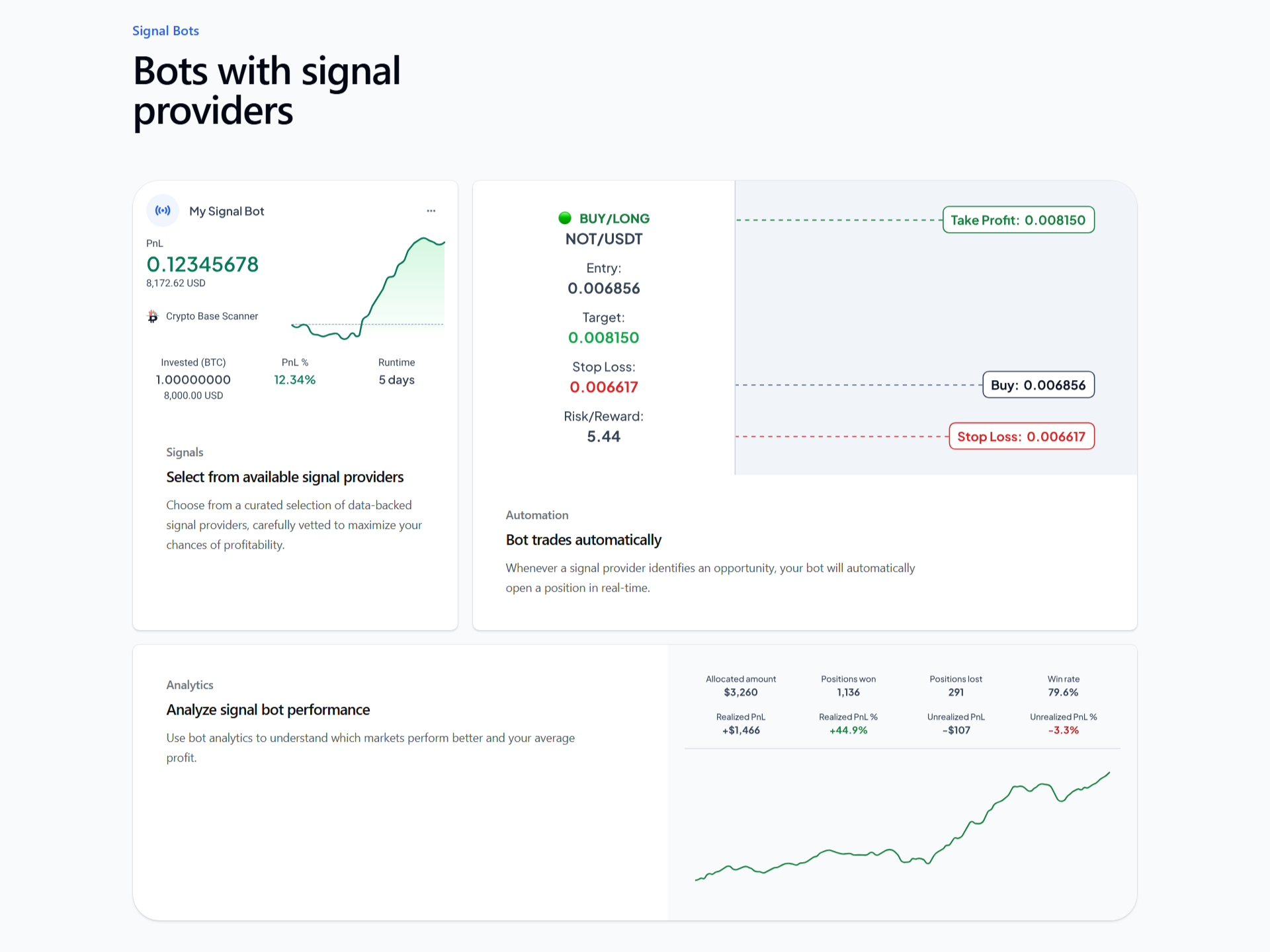Click the Buy: 0.006856 price badge
The width and height of the screenshot is (1270, 952).
point(1038,384)
